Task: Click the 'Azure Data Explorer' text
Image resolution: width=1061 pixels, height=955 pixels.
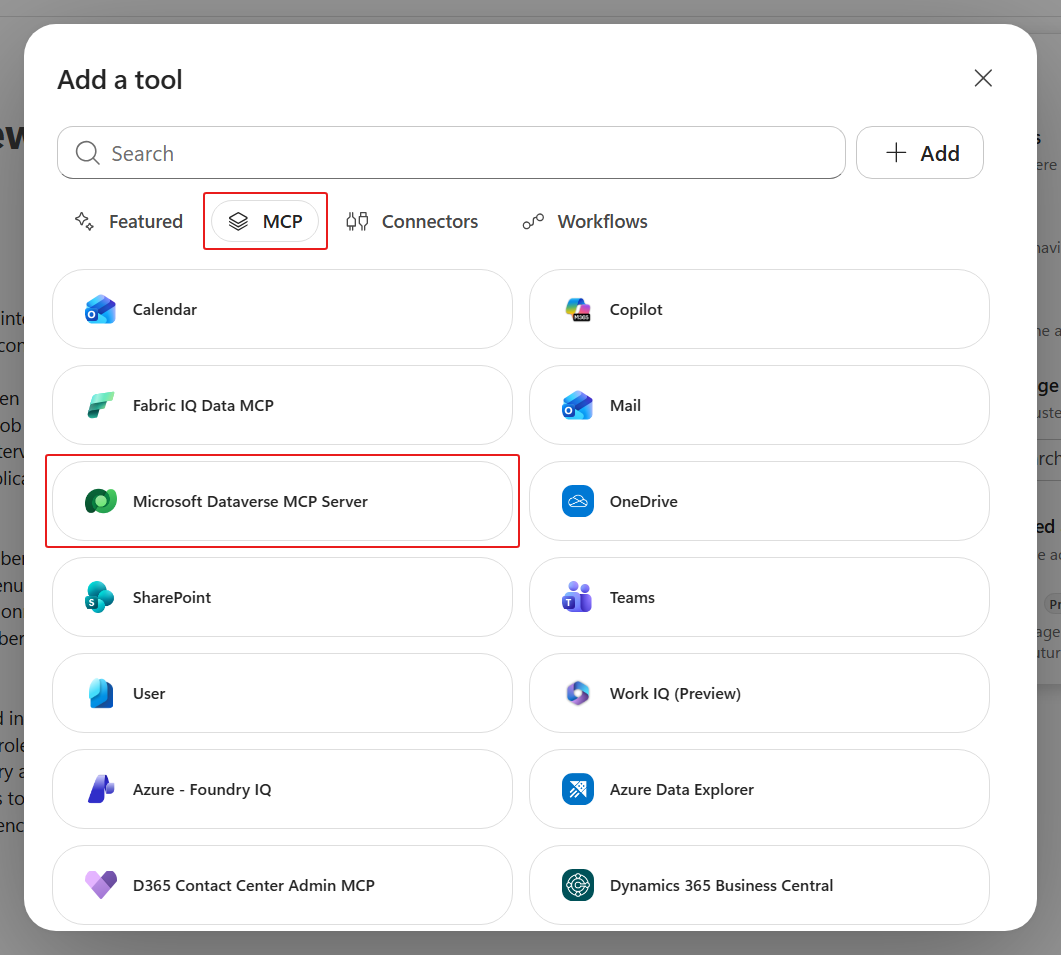Action: pos(681,789)
